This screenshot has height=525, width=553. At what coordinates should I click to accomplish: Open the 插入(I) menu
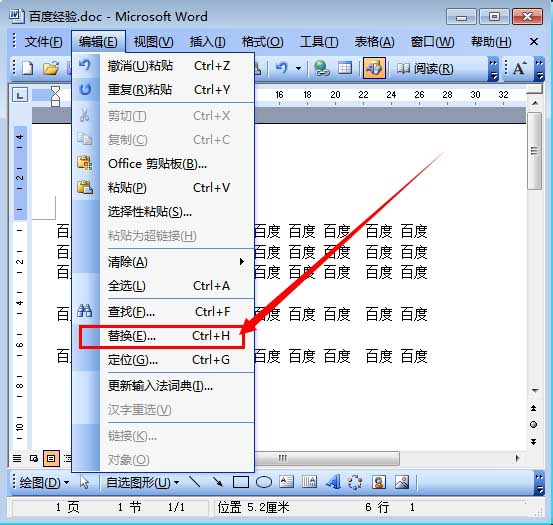(x=207, y=42)
